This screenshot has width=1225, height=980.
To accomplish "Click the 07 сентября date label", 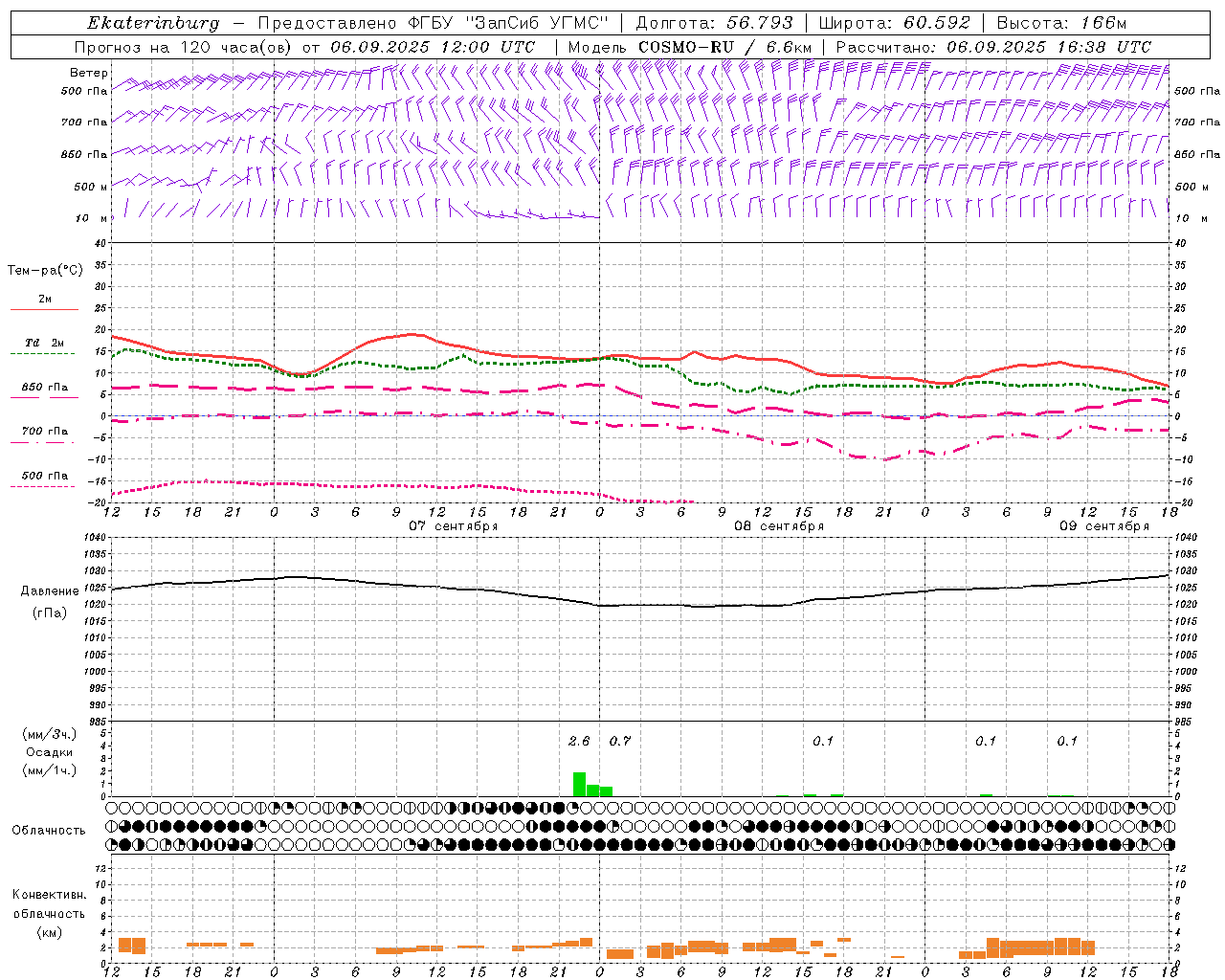I will [454, 526].
